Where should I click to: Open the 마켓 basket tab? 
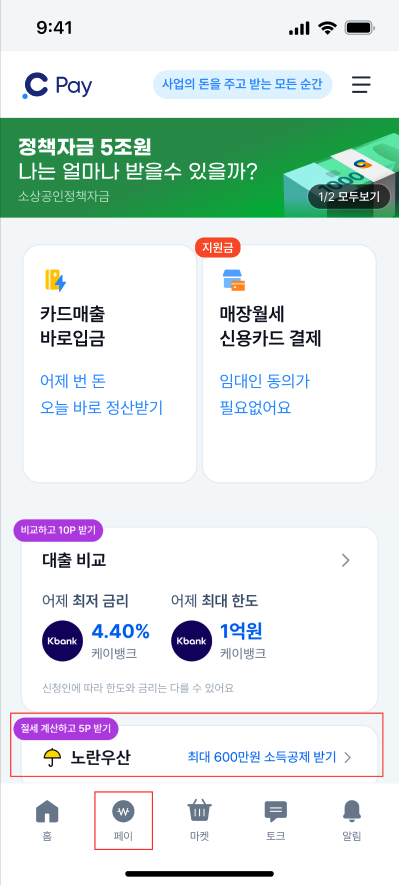pyautogui.click(x=199, y=820)
